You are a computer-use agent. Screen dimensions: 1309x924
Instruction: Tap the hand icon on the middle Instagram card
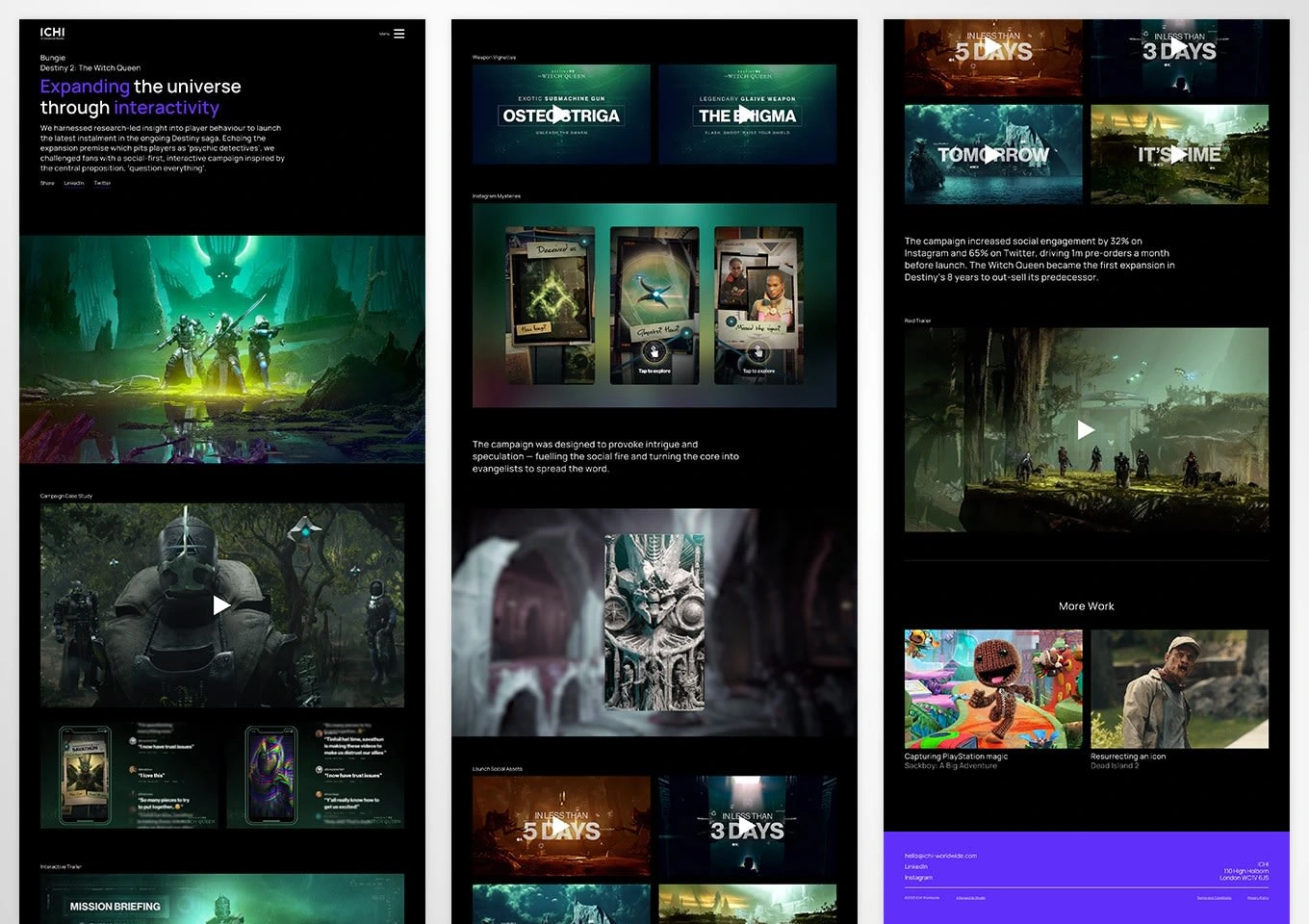[x=654, y=352]
